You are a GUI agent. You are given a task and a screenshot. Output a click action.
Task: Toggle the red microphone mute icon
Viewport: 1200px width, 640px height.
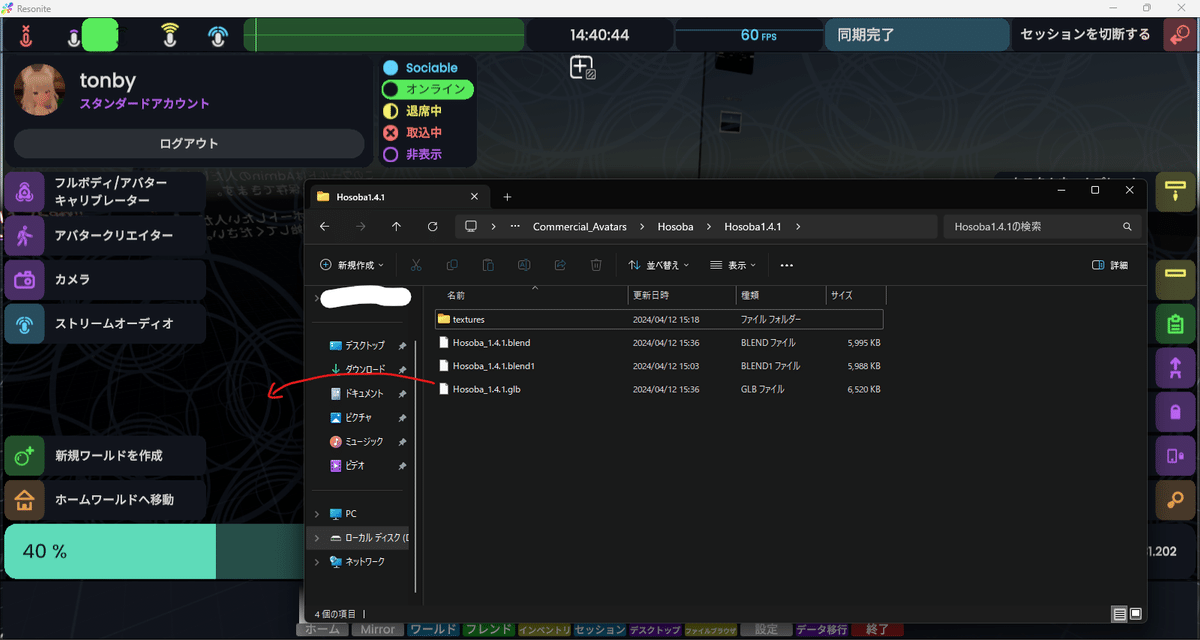pyautogui.click(x=26, y=36)
